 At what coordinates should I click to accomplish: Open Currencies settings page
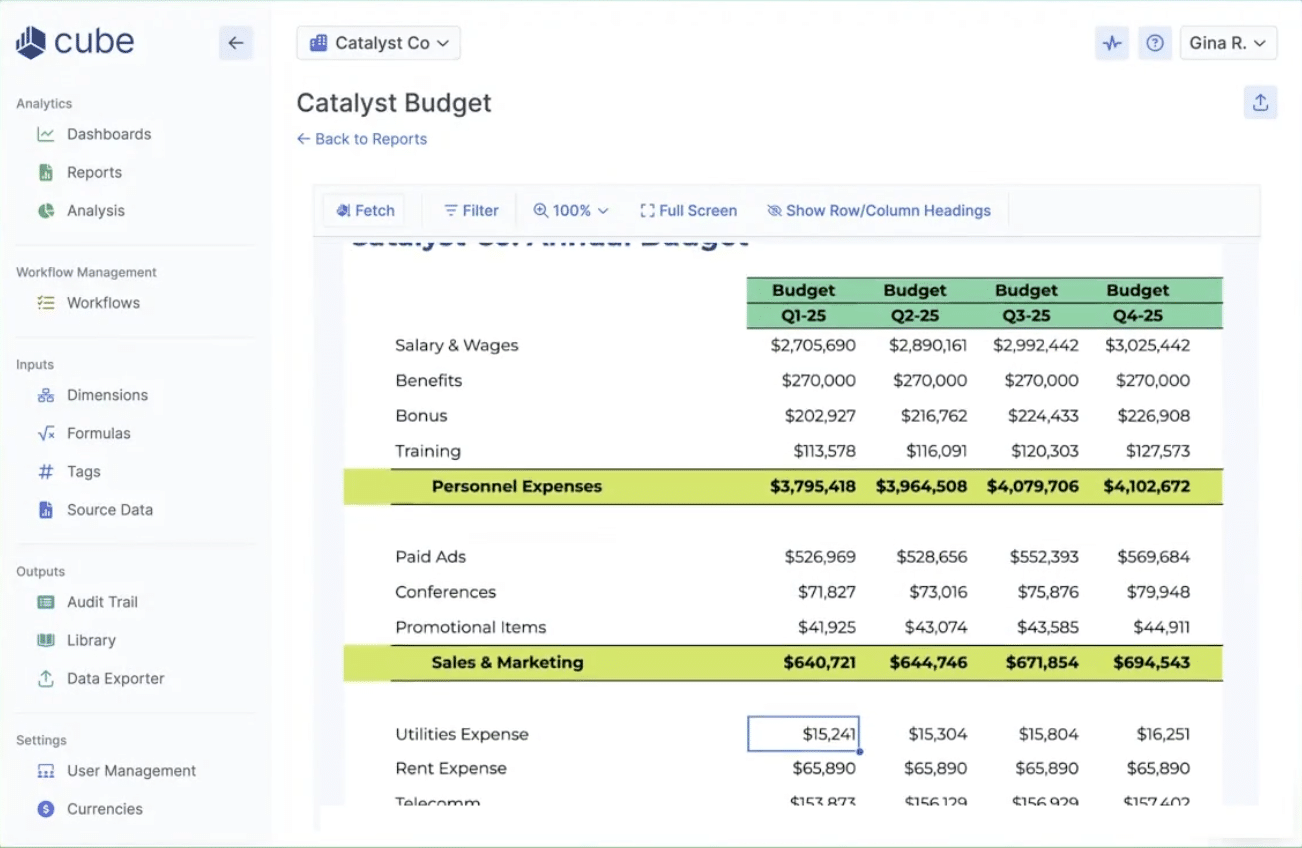coord(104,809)
